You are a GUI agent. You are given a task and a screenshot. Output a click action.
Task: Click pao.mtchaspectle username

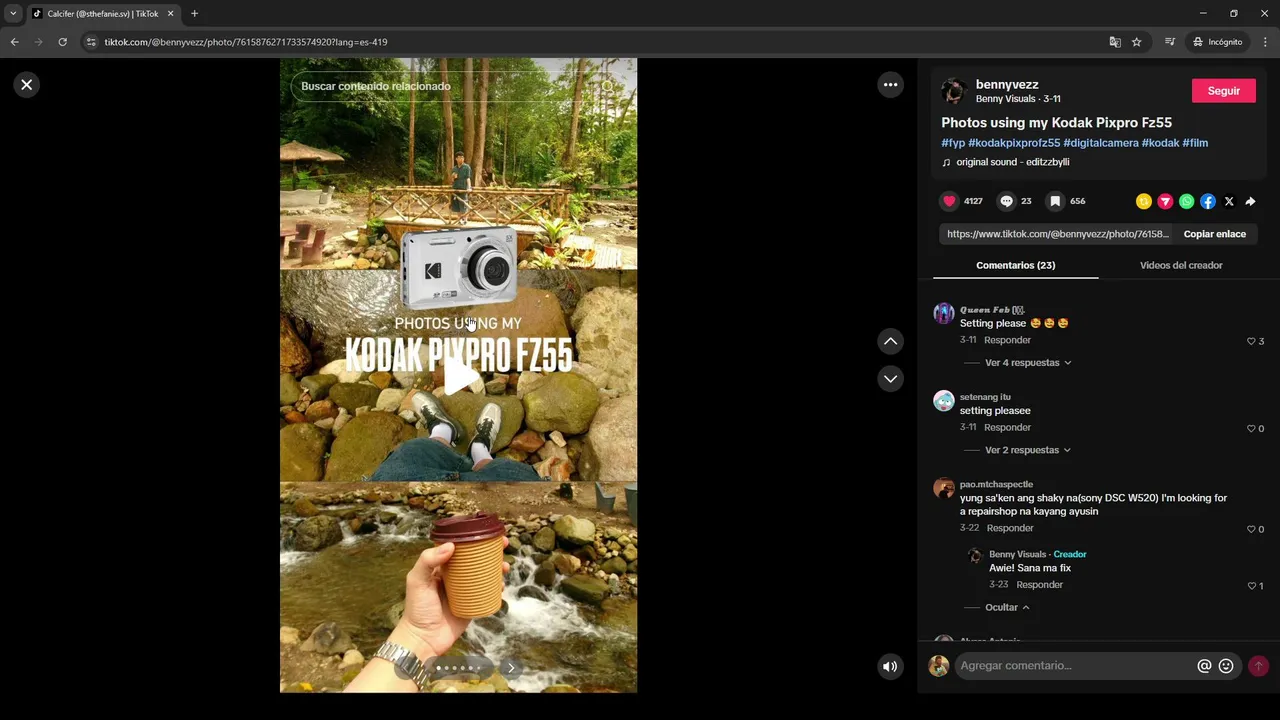996,484
